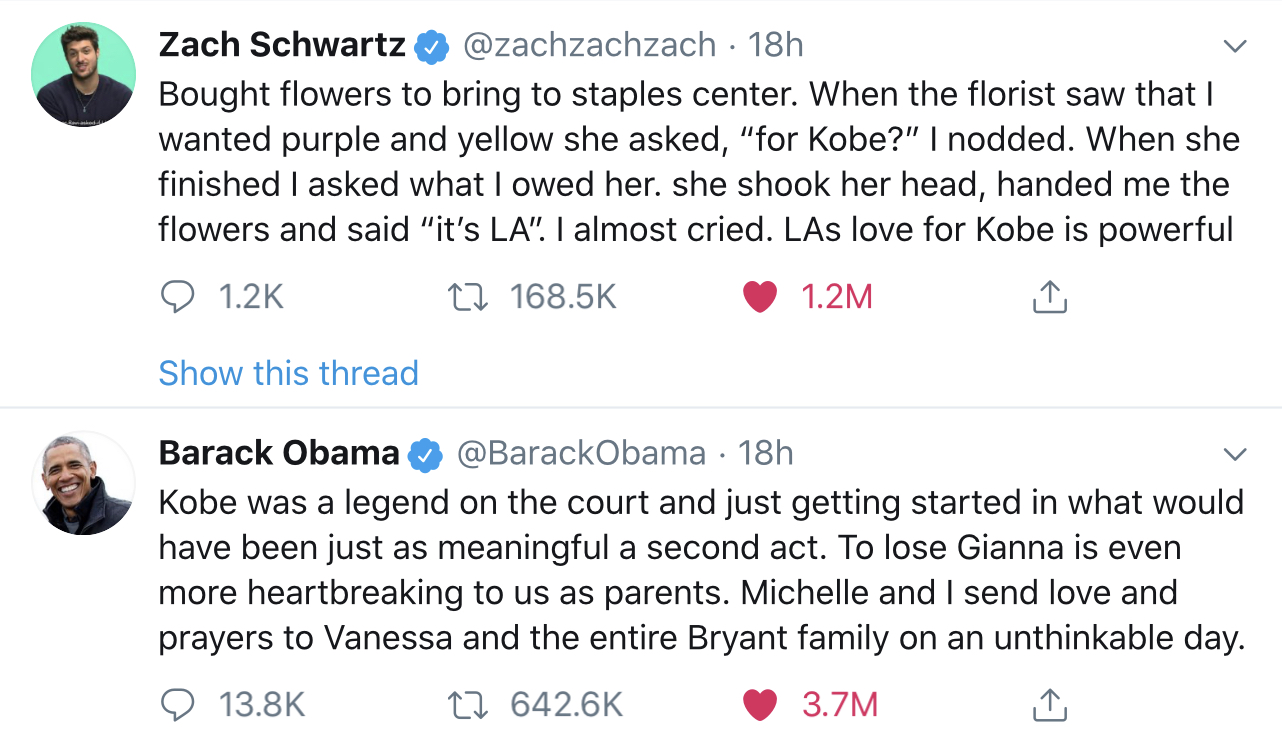
Task: Click the Barack Obama display name
Action: point(279,453)
